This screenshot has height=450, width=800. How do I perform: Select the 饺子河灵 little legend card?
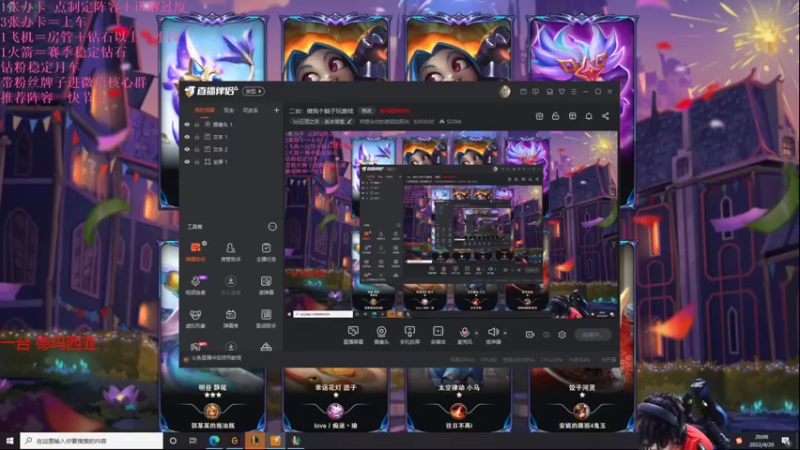point(582,399)
